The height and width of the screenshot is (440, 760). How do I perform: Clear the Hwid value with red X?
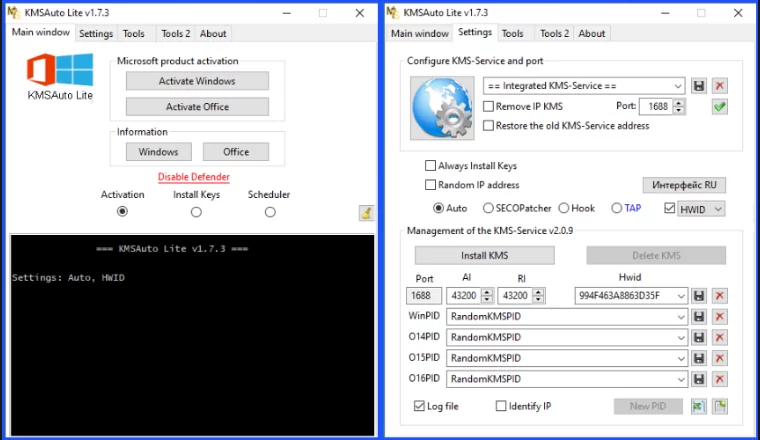point(720,296)
